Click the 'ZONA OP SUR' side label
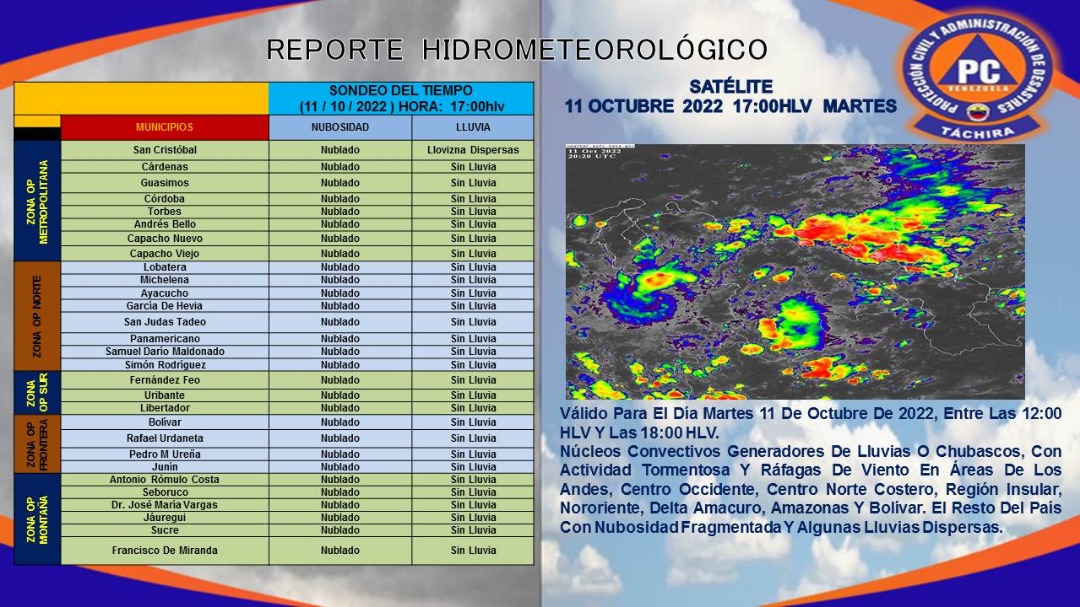Screen dimensions: 1080x607 pyautogui.click(x=37, y=393)
